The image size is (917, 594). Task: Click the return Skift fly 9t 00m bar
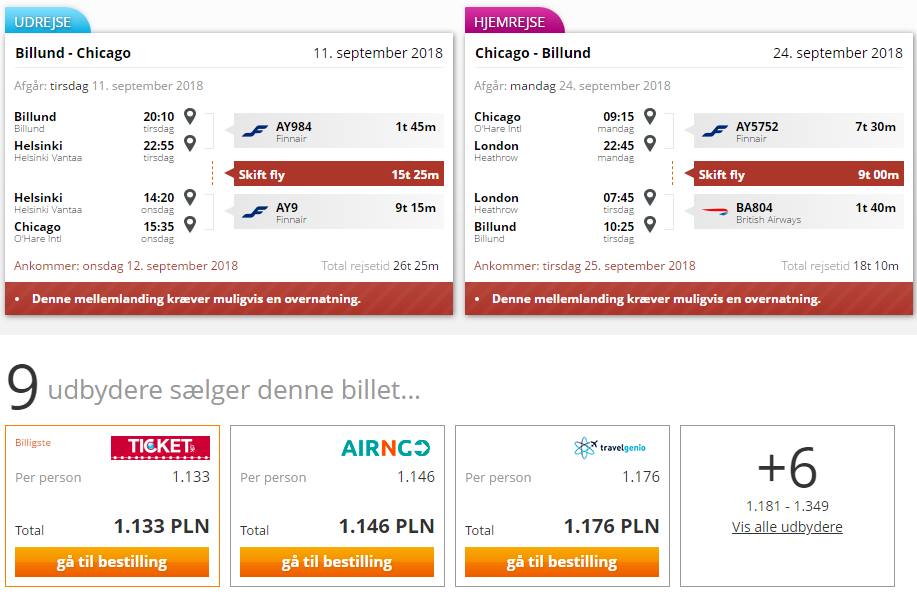pos(798,174)
